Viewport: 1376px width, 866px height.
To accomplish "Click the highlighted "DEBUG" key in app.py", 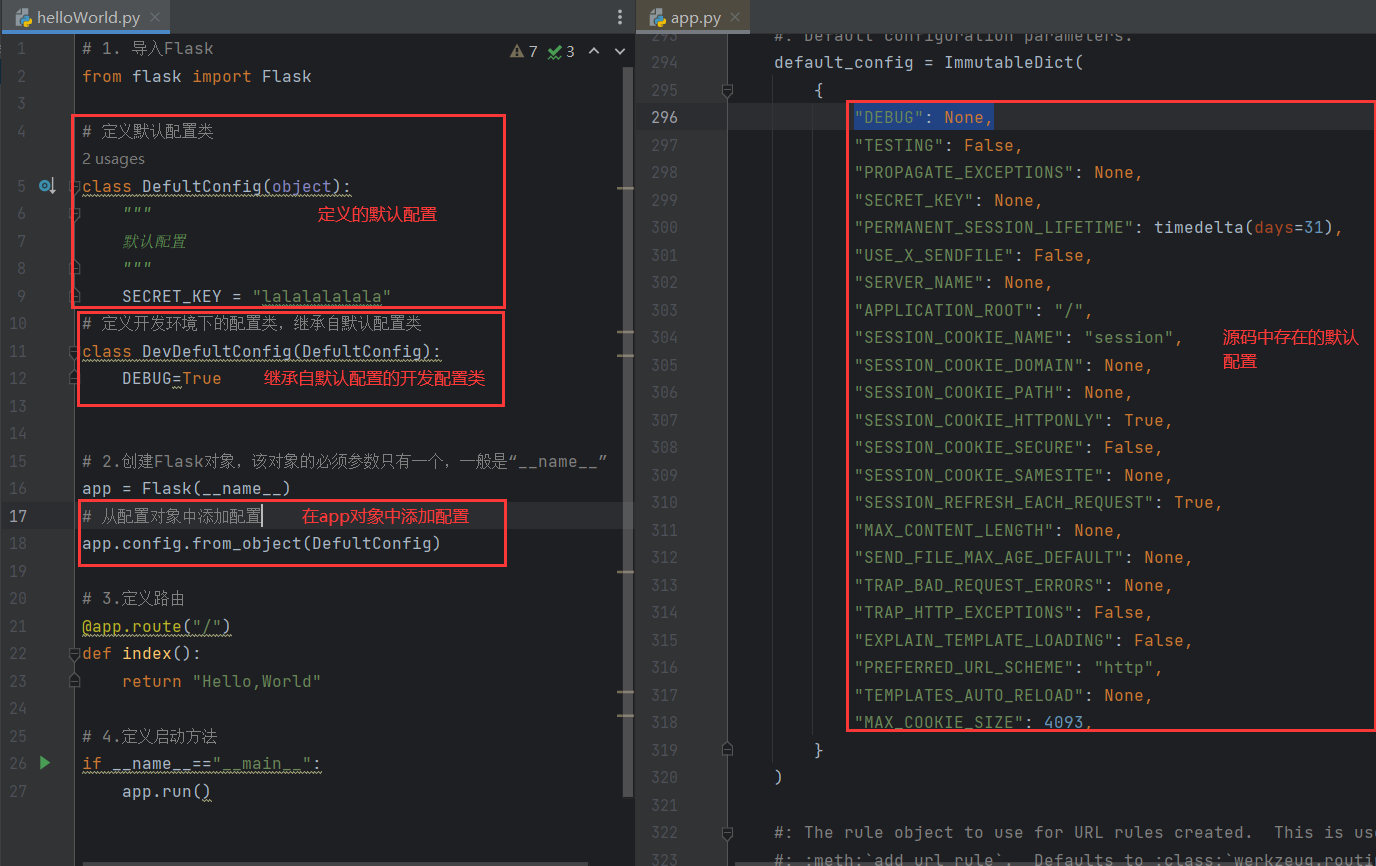I will tap(889, 117).
